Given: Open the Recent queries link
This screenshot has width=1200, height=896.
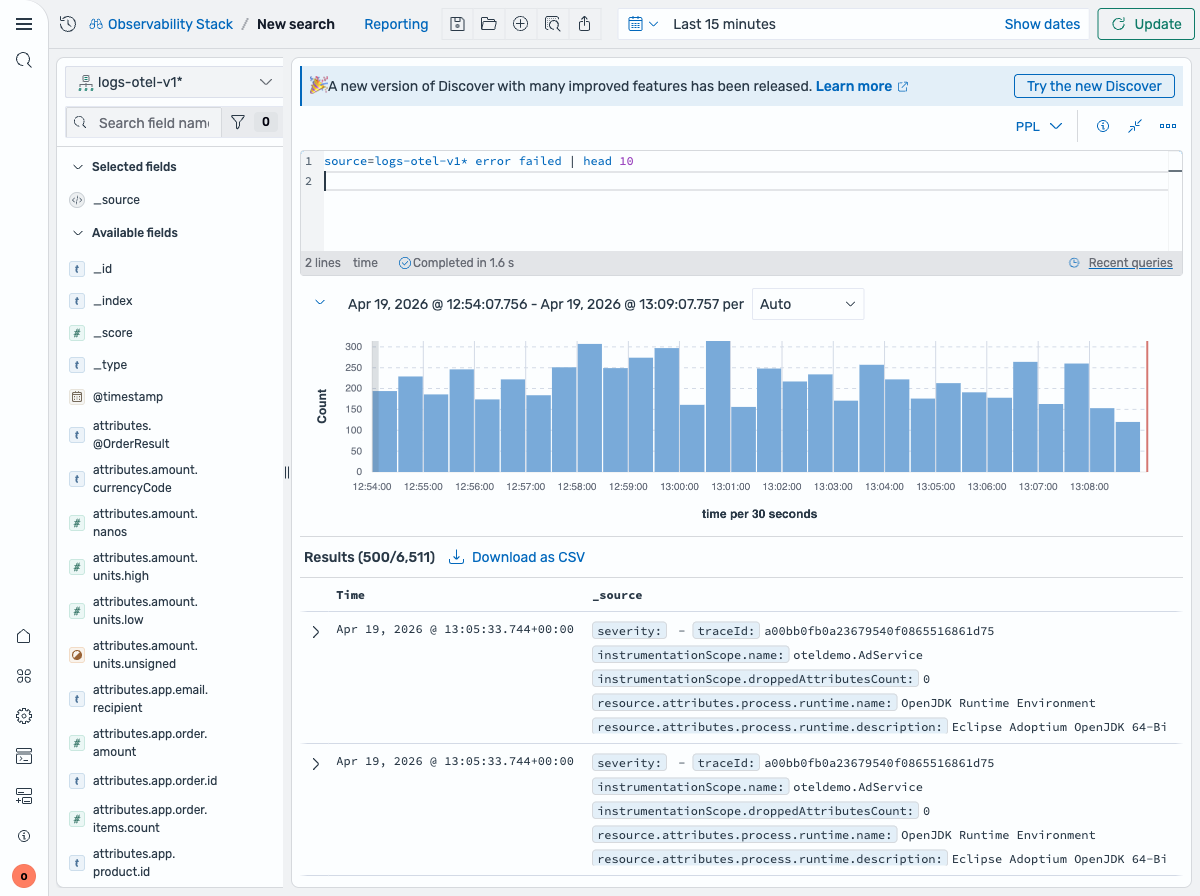Looking at the screenshot, I should (x=1130, y=262).
